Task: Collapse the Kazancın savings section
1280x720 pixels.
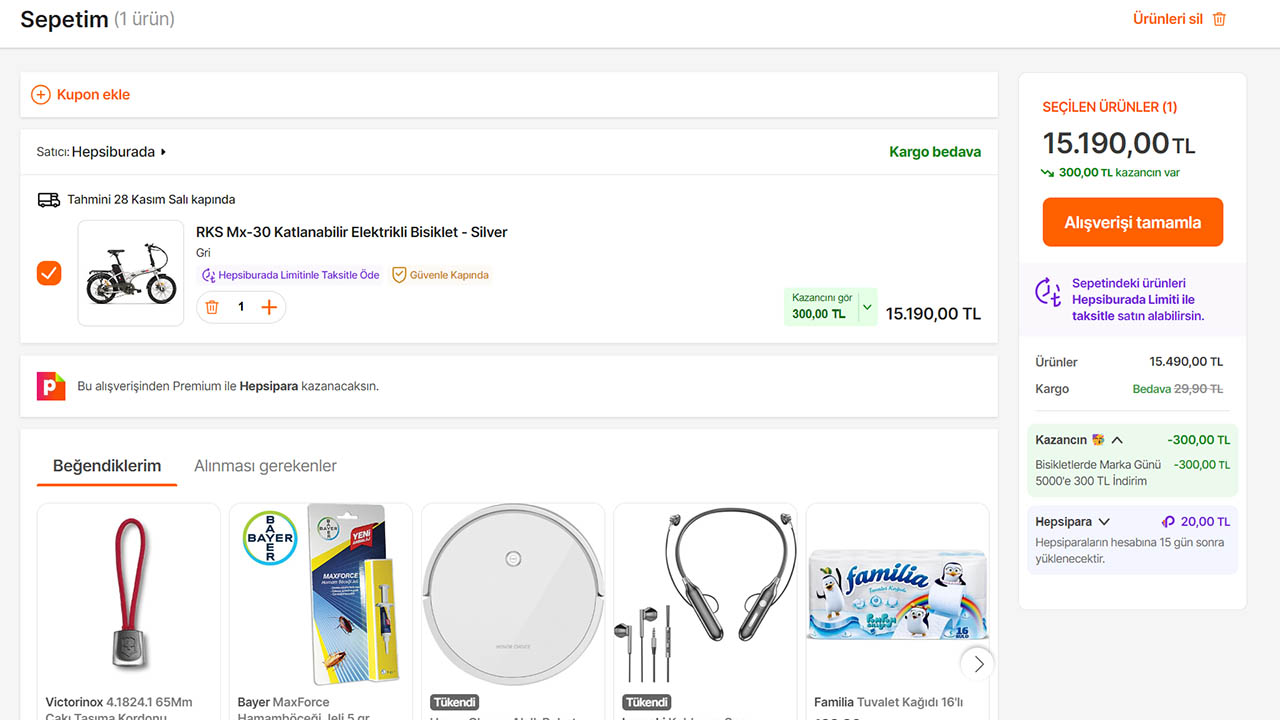Action: (1117, 440)
